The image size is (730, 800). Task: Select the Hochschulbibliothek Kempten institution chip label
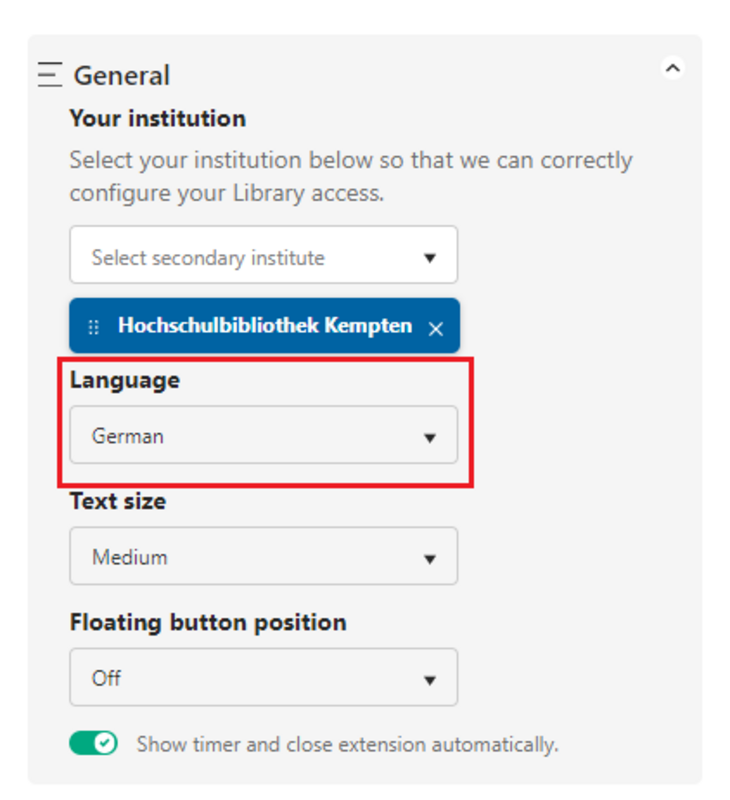point(264,326)
